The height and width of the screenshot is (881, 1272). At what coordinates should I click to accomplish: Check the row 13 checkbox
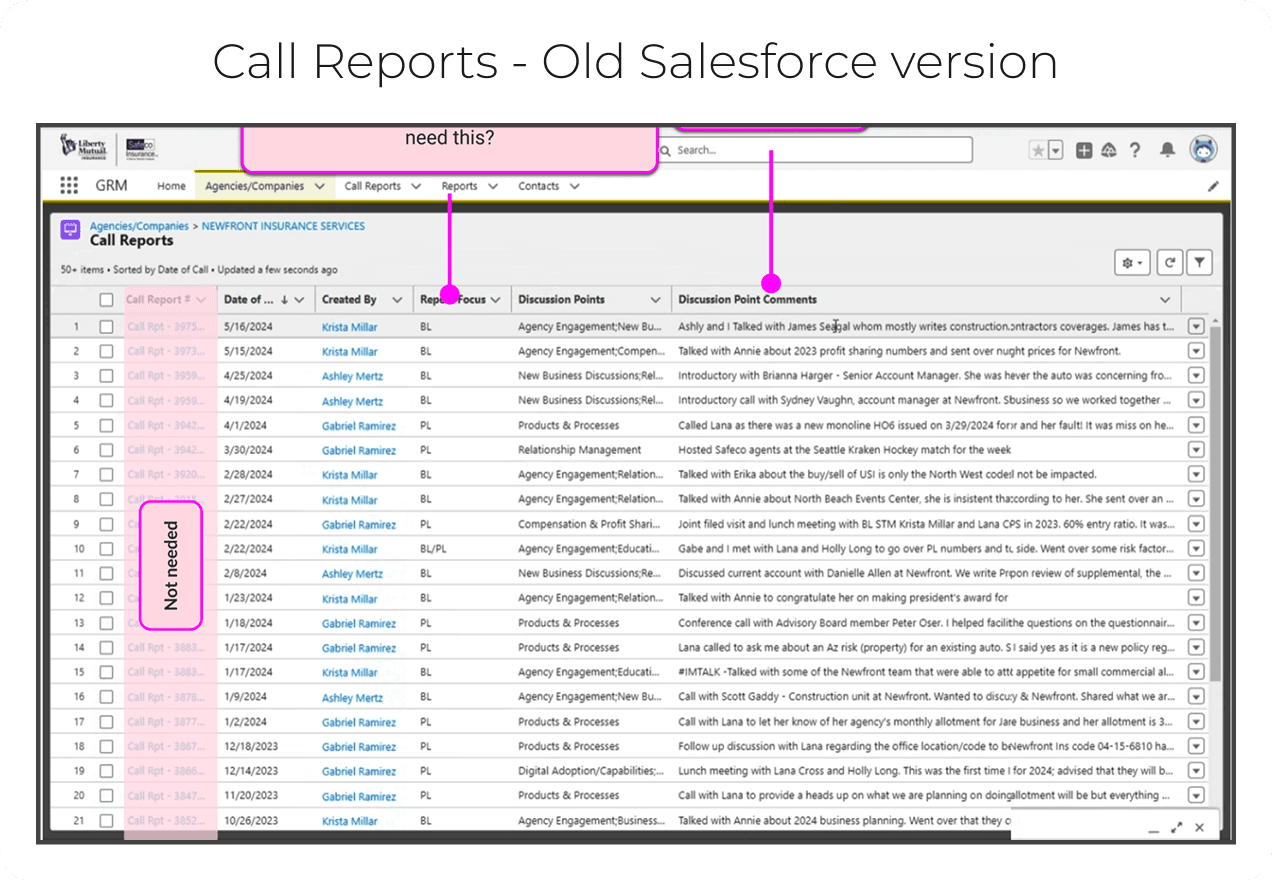106,623
